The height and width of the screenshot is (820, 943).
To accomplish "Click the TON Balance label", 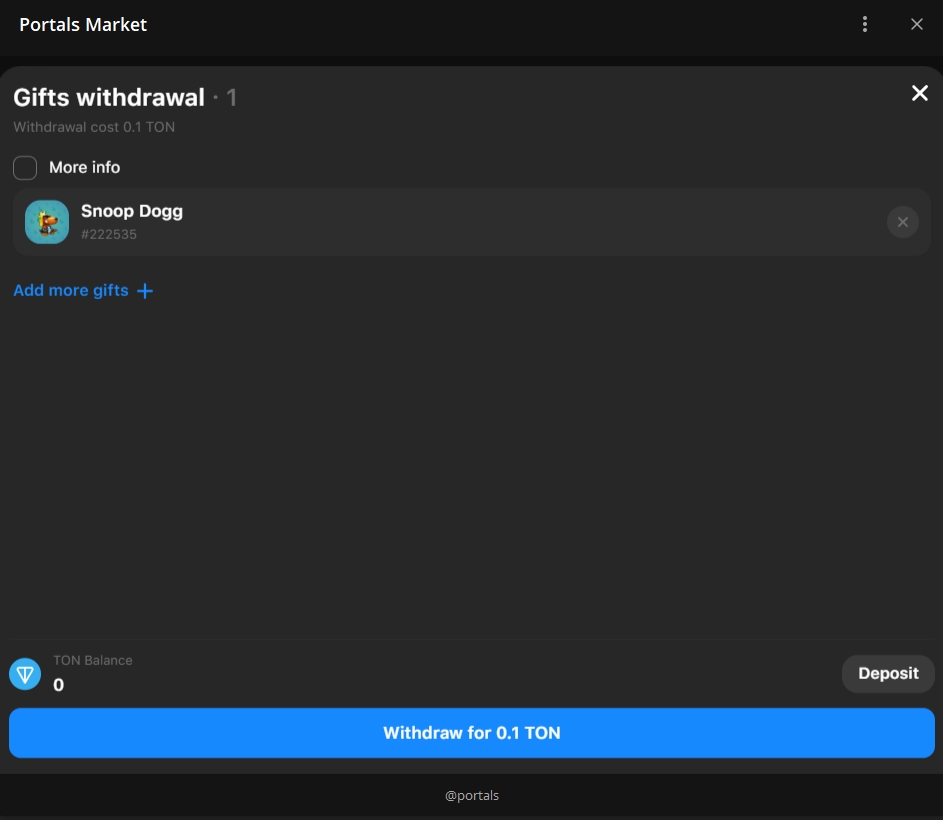I will (x=92, y=660).
